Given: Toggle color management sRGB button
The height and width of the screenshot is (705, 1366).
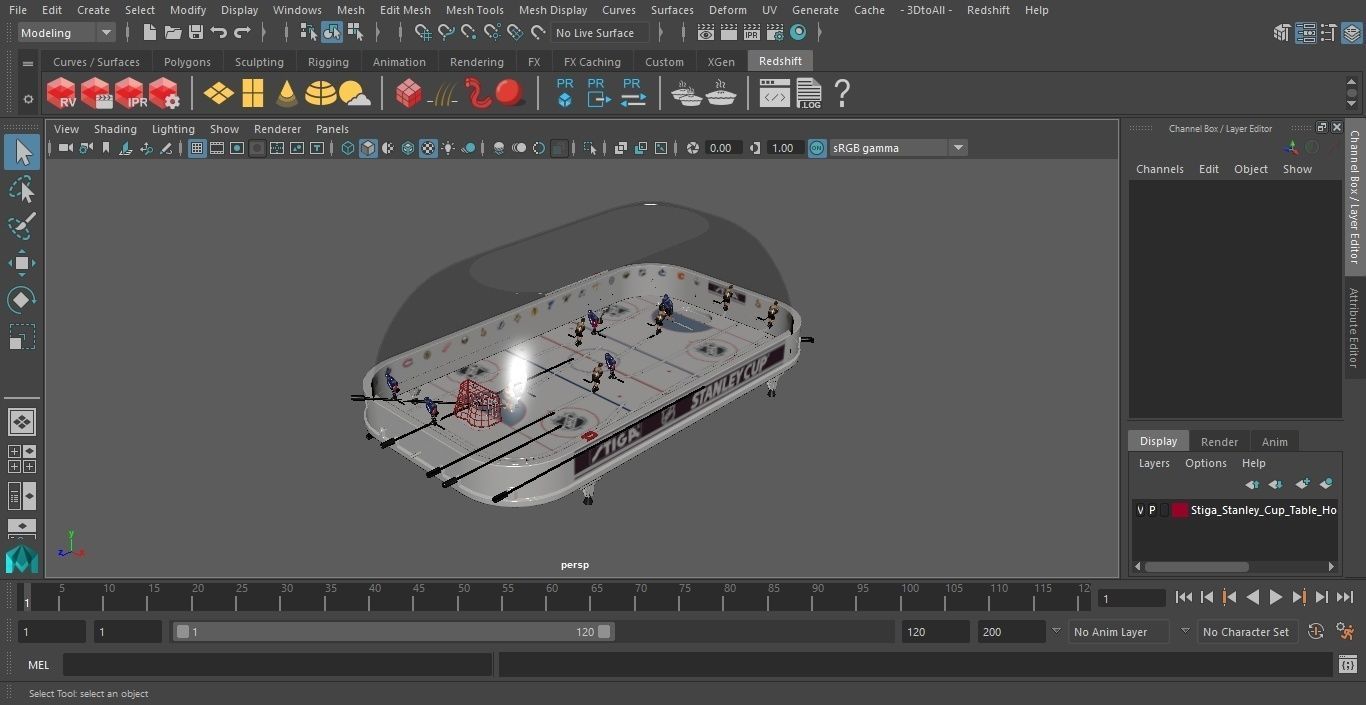Looking at the screenshot, I should point(817,148).
